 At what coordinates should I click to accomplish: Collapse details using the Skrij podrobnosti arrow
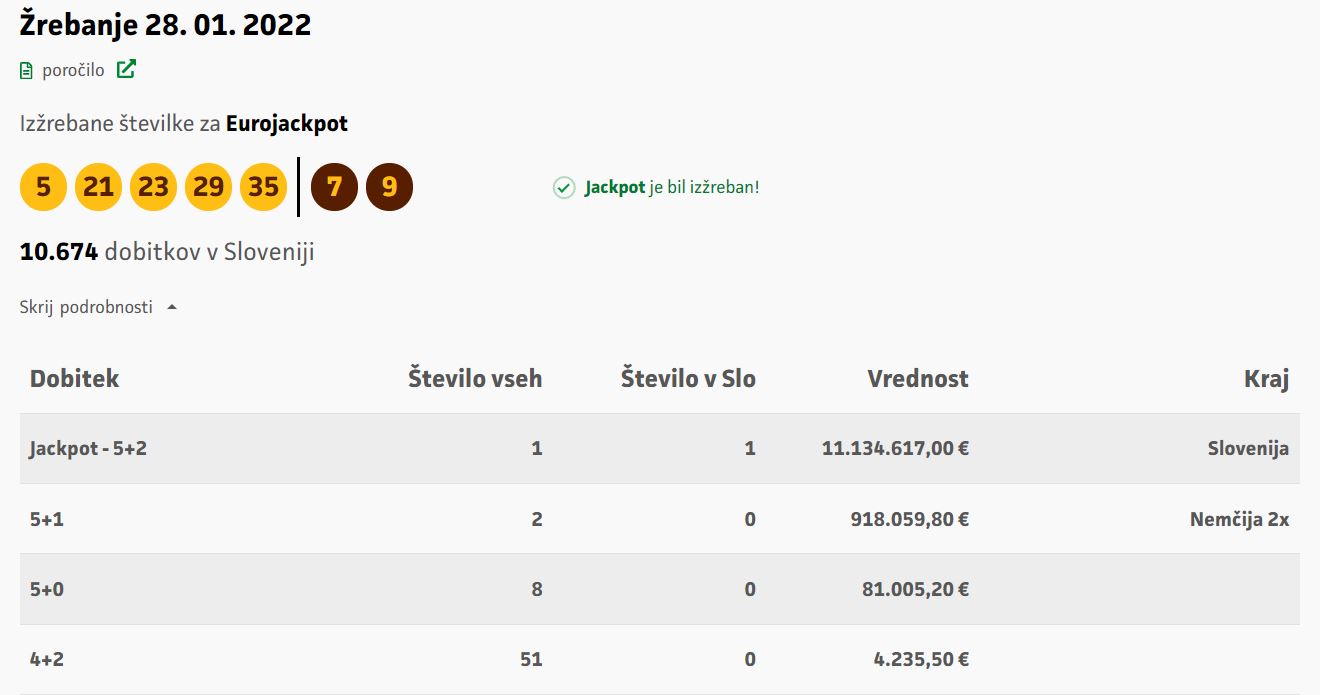[x=172, y=308]
